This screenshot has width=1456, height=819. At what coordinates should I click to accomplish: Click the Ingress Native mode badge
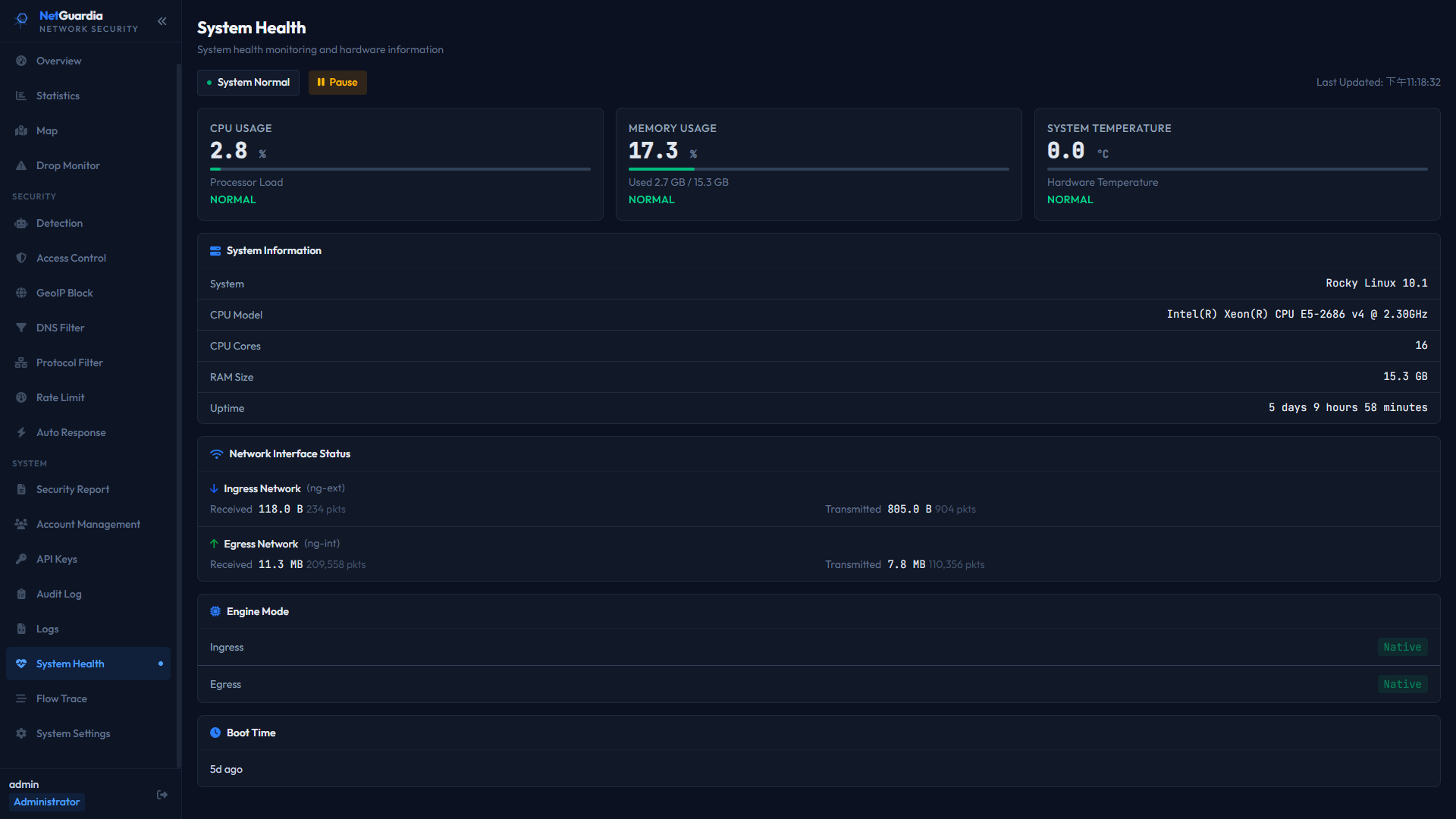[x=1402, y=647]
